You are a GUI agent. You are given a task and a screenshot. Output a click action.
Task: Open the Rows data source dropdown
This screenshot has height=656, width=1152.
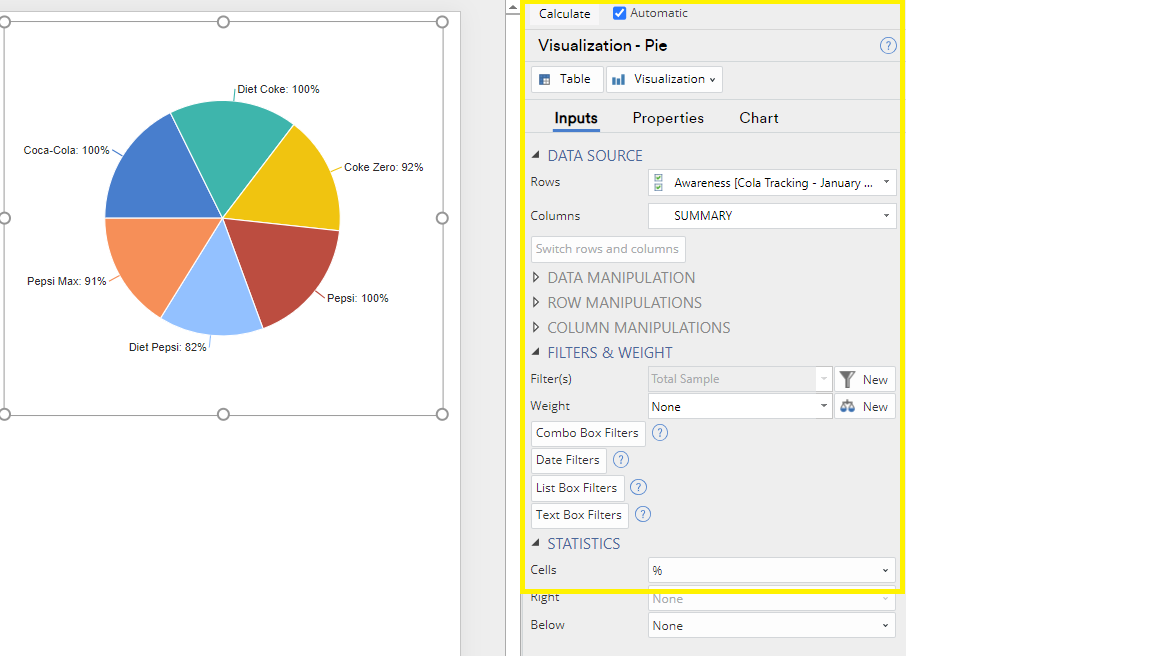[772, 183]
